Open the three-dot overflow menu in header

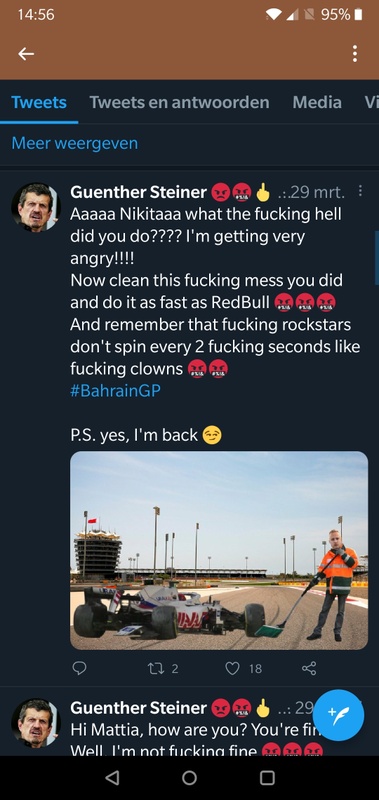coord(355,54)
